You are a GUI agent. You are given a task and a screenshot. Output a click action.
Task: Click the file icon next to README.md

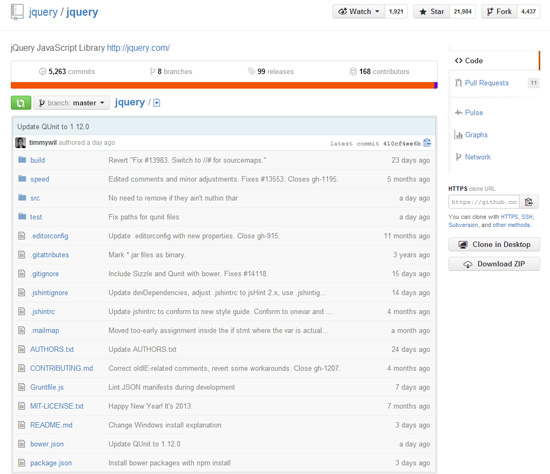(x=22, y=425)
